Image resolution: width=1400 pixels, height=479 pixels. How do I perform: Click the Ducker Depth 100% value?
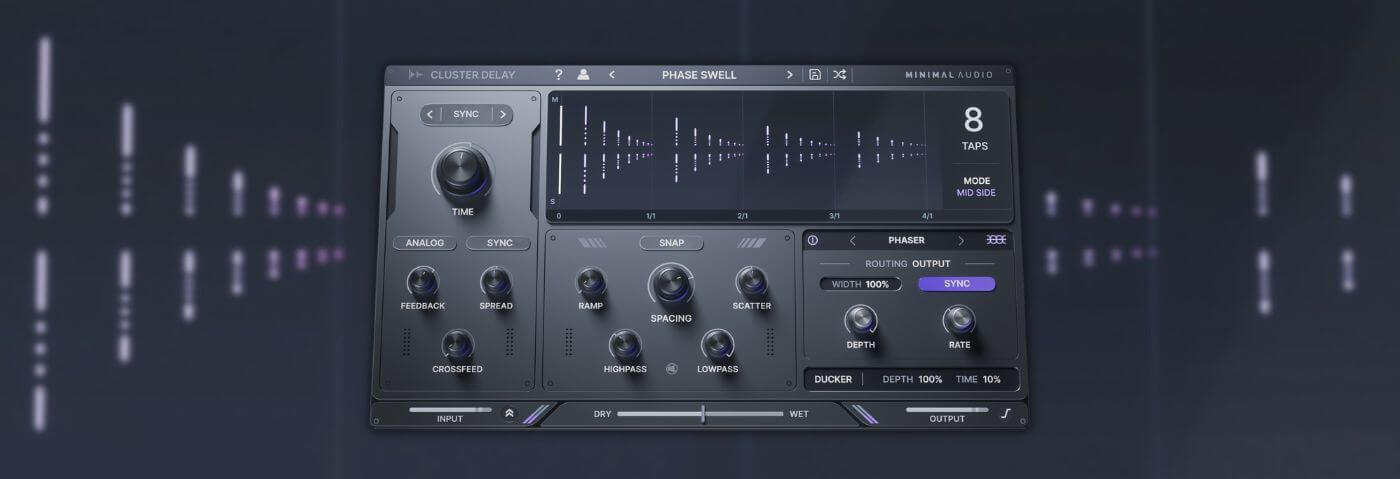[930, 380]
